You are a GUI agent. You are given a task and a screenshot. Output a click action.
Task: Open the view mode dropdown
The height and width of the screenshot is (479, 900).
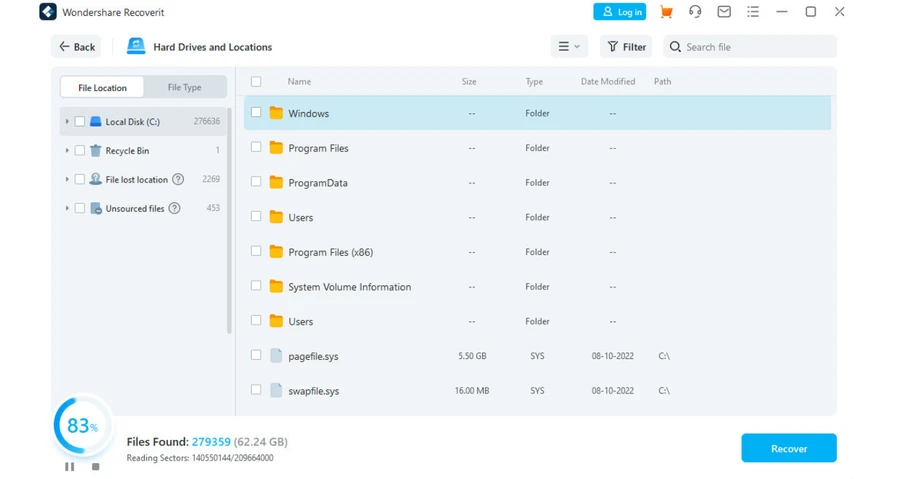point(569,46)
